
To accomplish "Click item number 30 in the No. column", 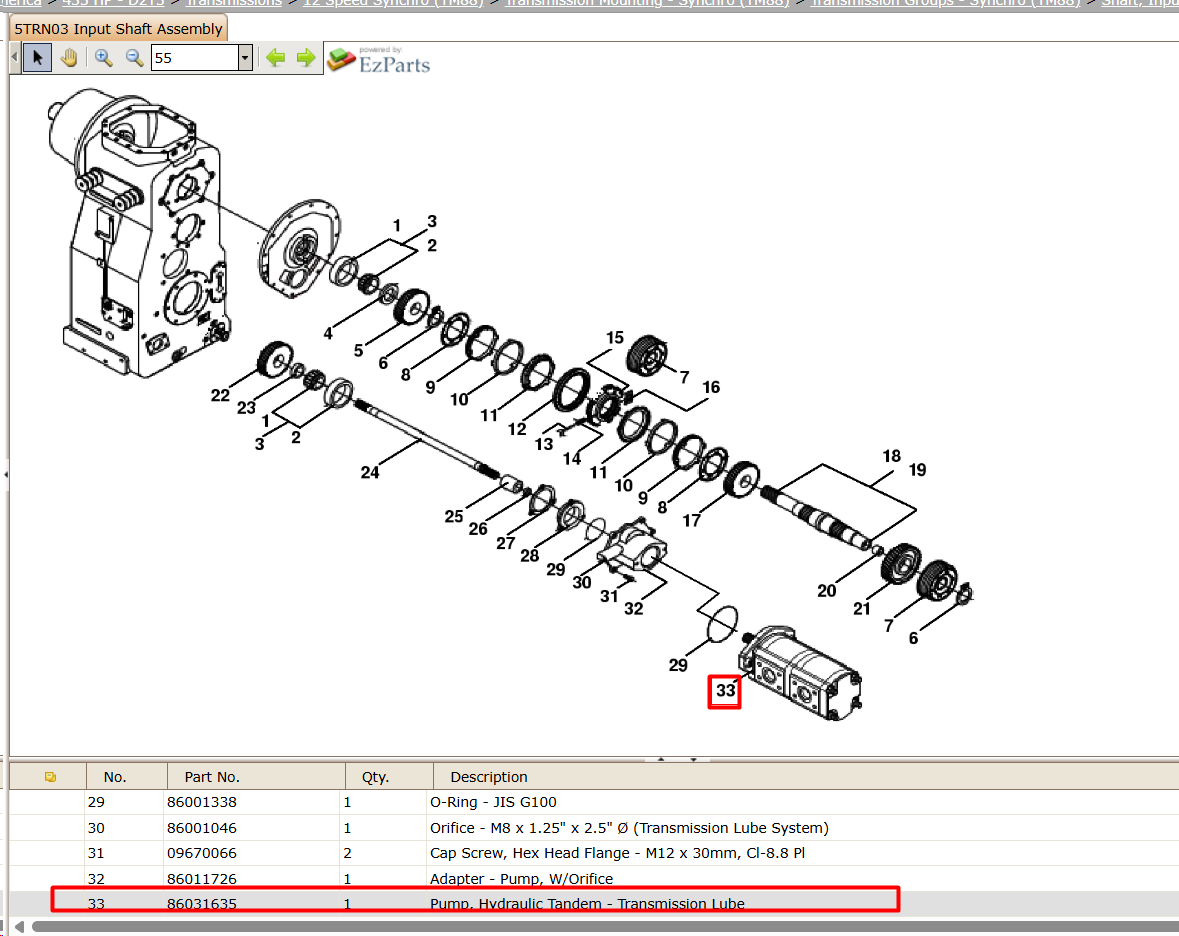I will click(96, 828).
